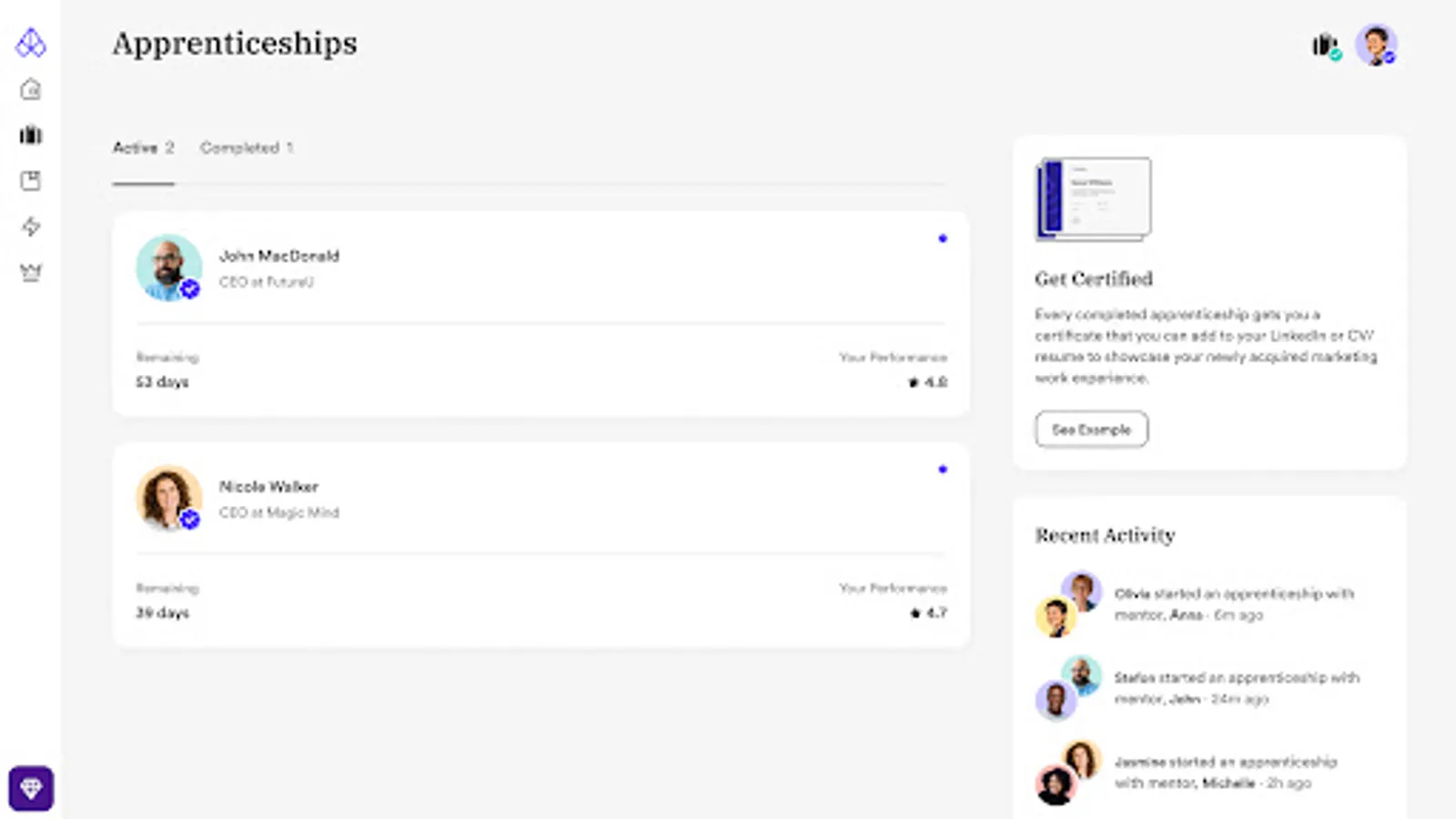Click the 4.7 performance rating star
This screenshot has width=1456, height=819.
915,613
